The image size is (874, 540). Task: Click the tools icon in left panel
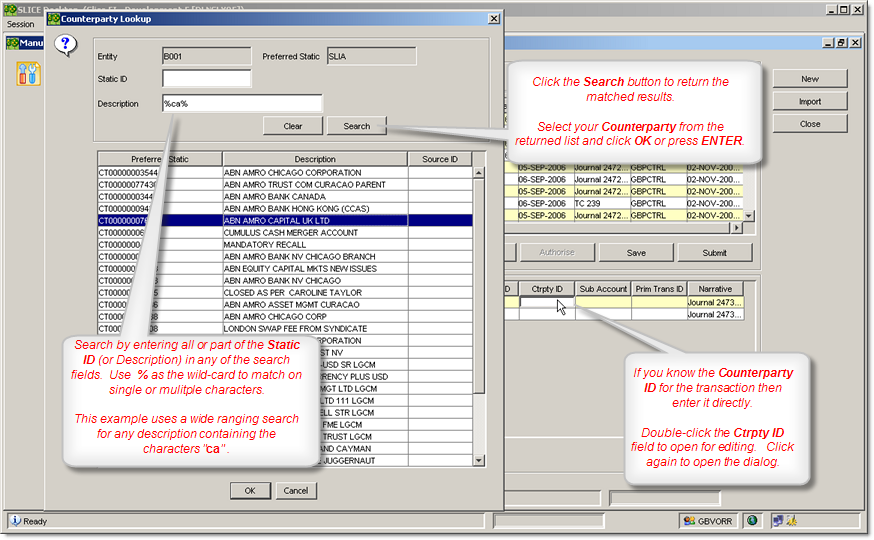(x=28, y=73)
